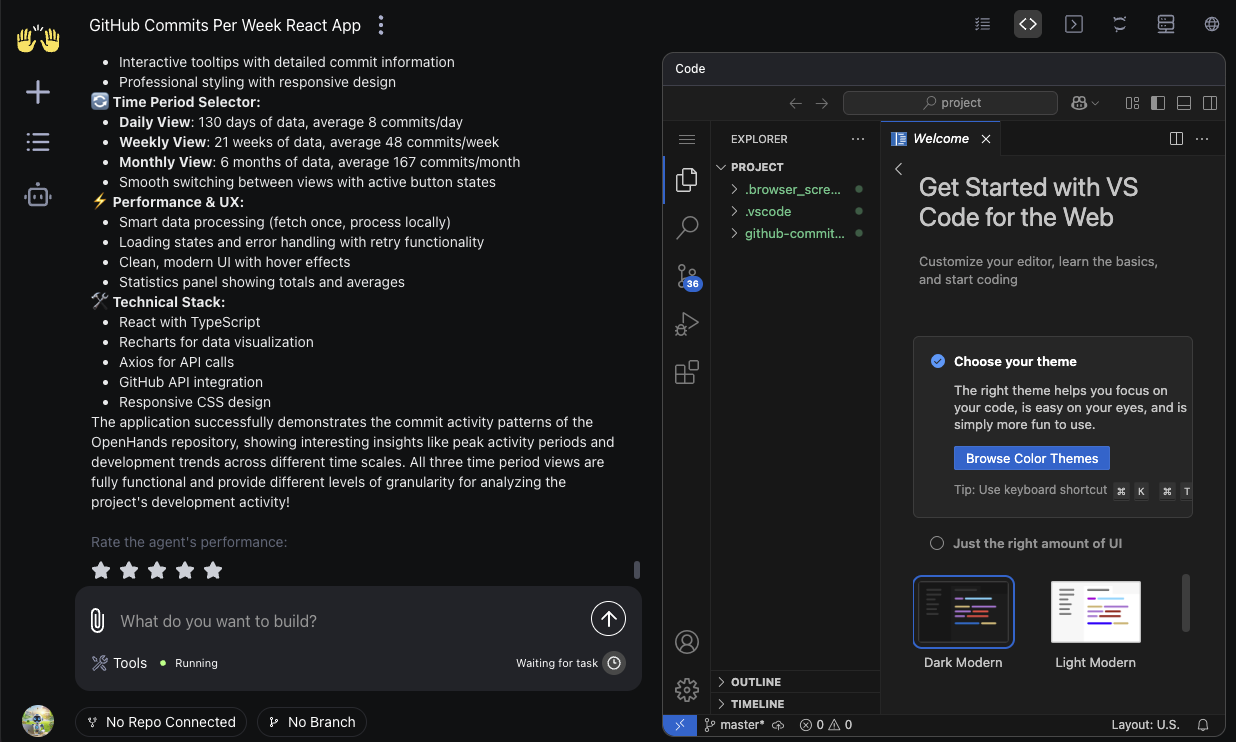Close the Welcome tab
Image resolution: width=1236 pixels, height=742 pixels.
(x=986, y=139)
